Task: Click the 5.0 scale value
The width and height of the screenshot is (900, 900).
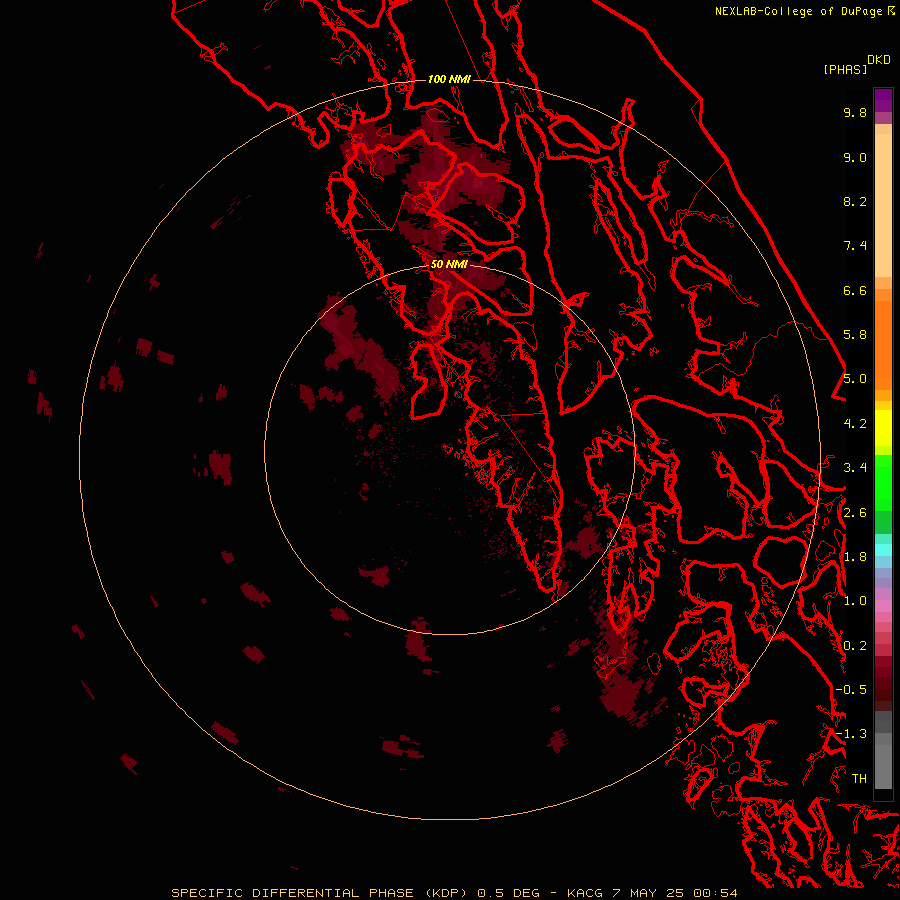Action: tap(855, 379)
